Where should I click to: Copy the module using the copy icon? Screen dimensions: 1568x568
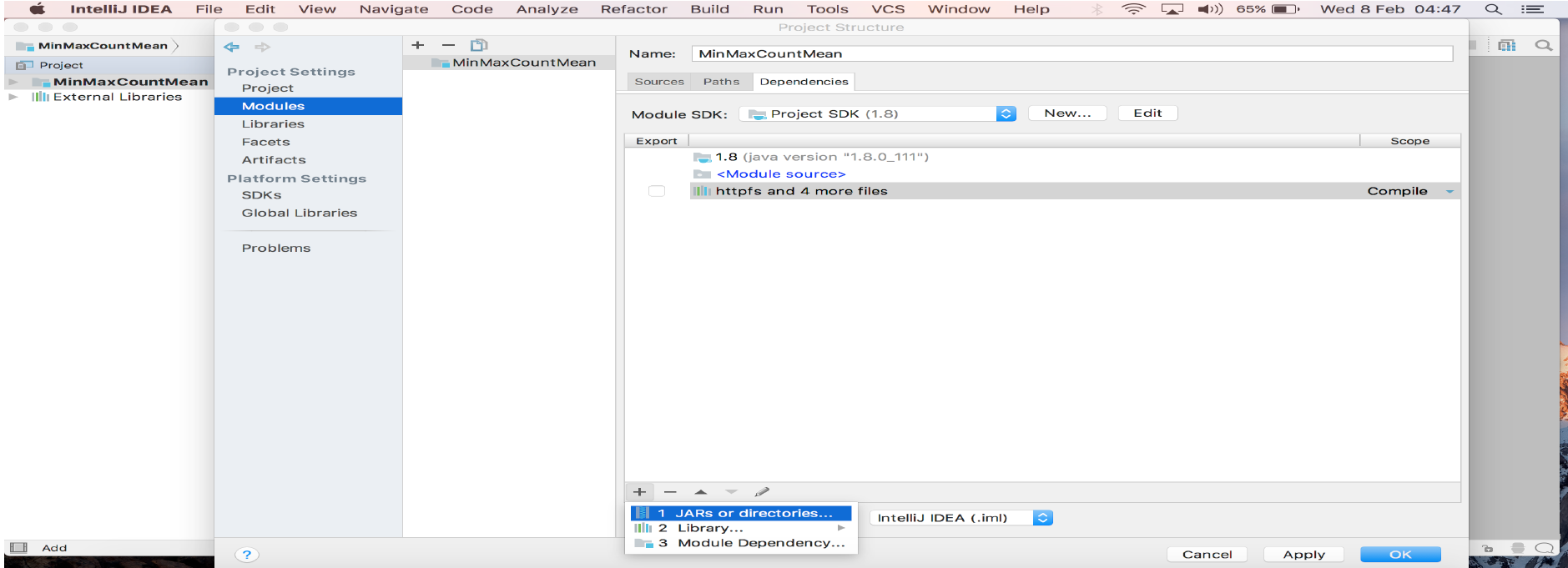479,45
